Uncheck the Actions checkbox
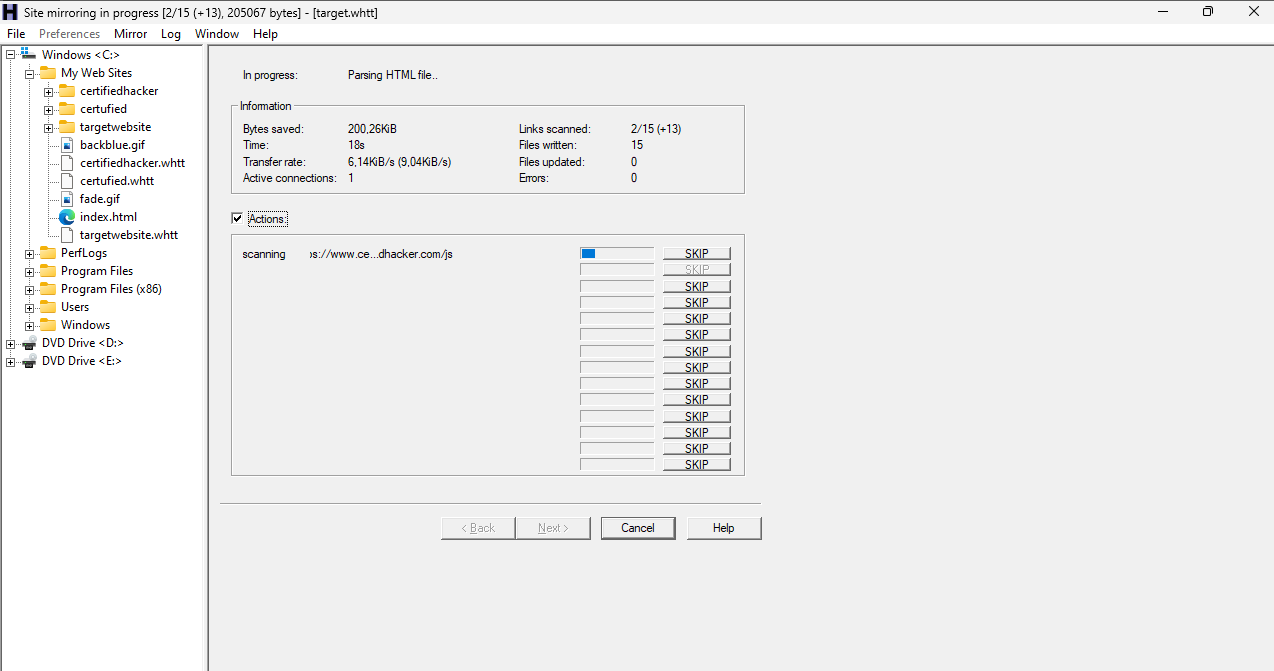 coord(237,218)
